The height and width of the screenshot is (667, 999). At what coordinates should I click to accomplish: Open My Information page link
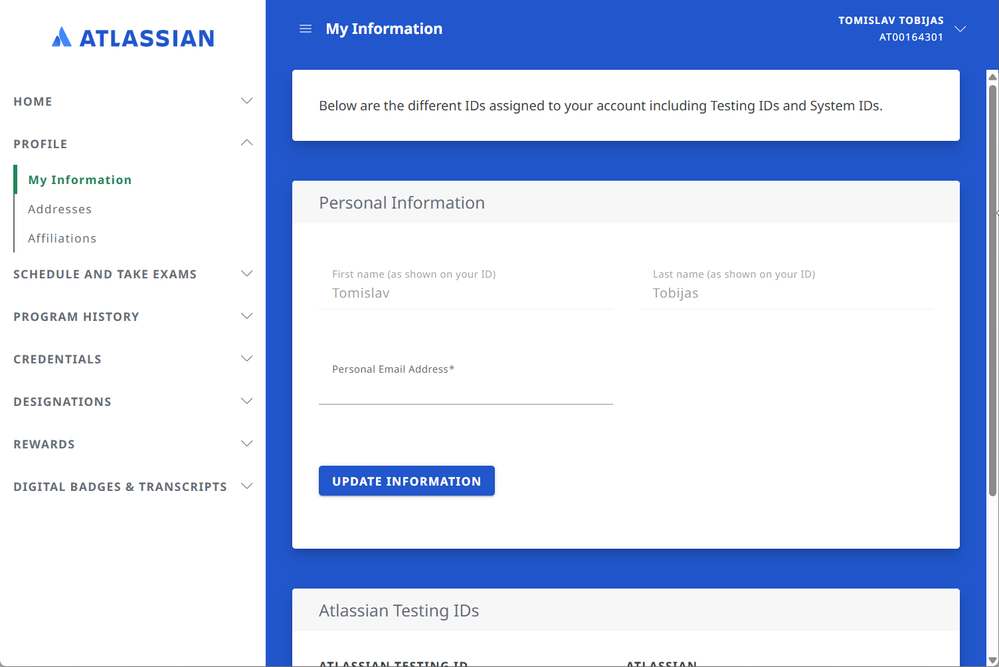point(80,180)
